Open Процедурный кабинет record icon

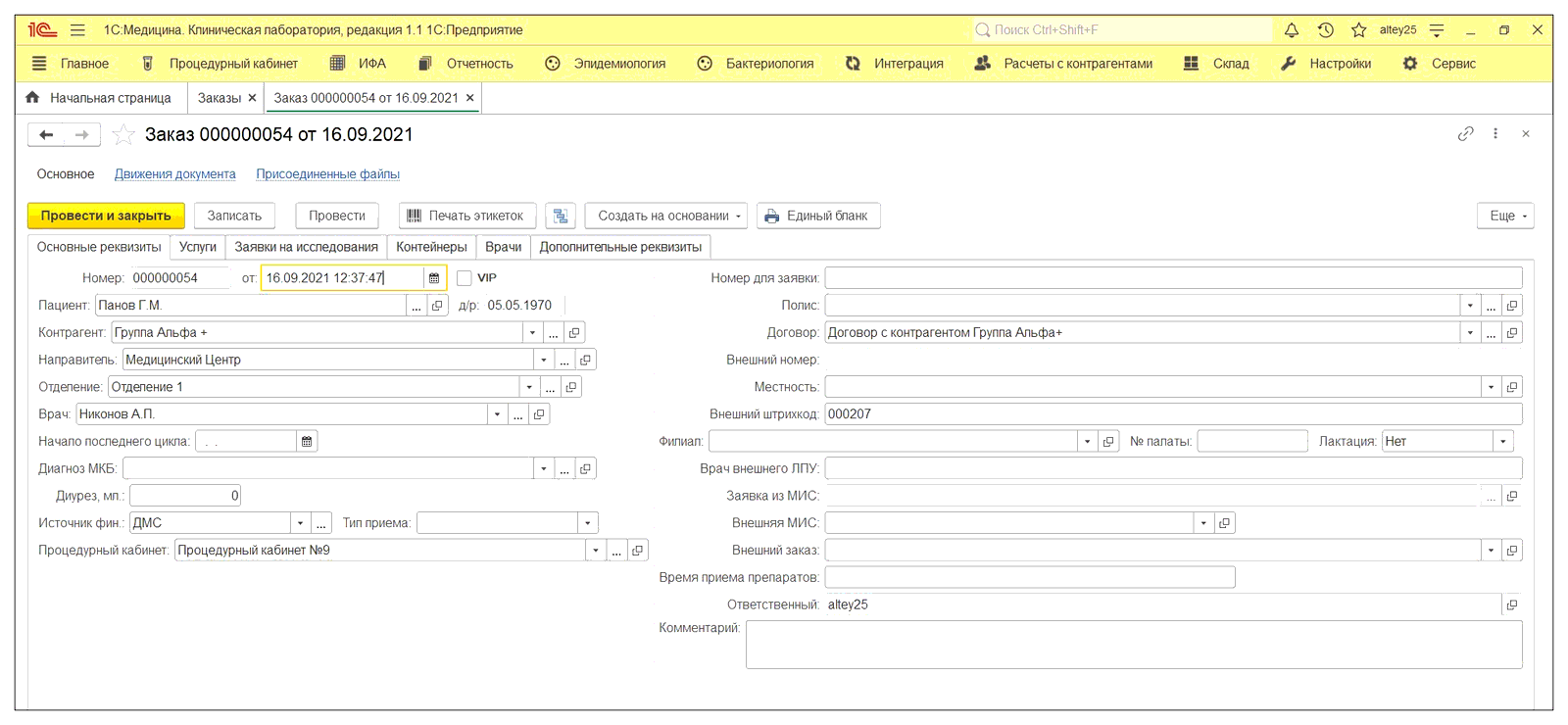638,551
